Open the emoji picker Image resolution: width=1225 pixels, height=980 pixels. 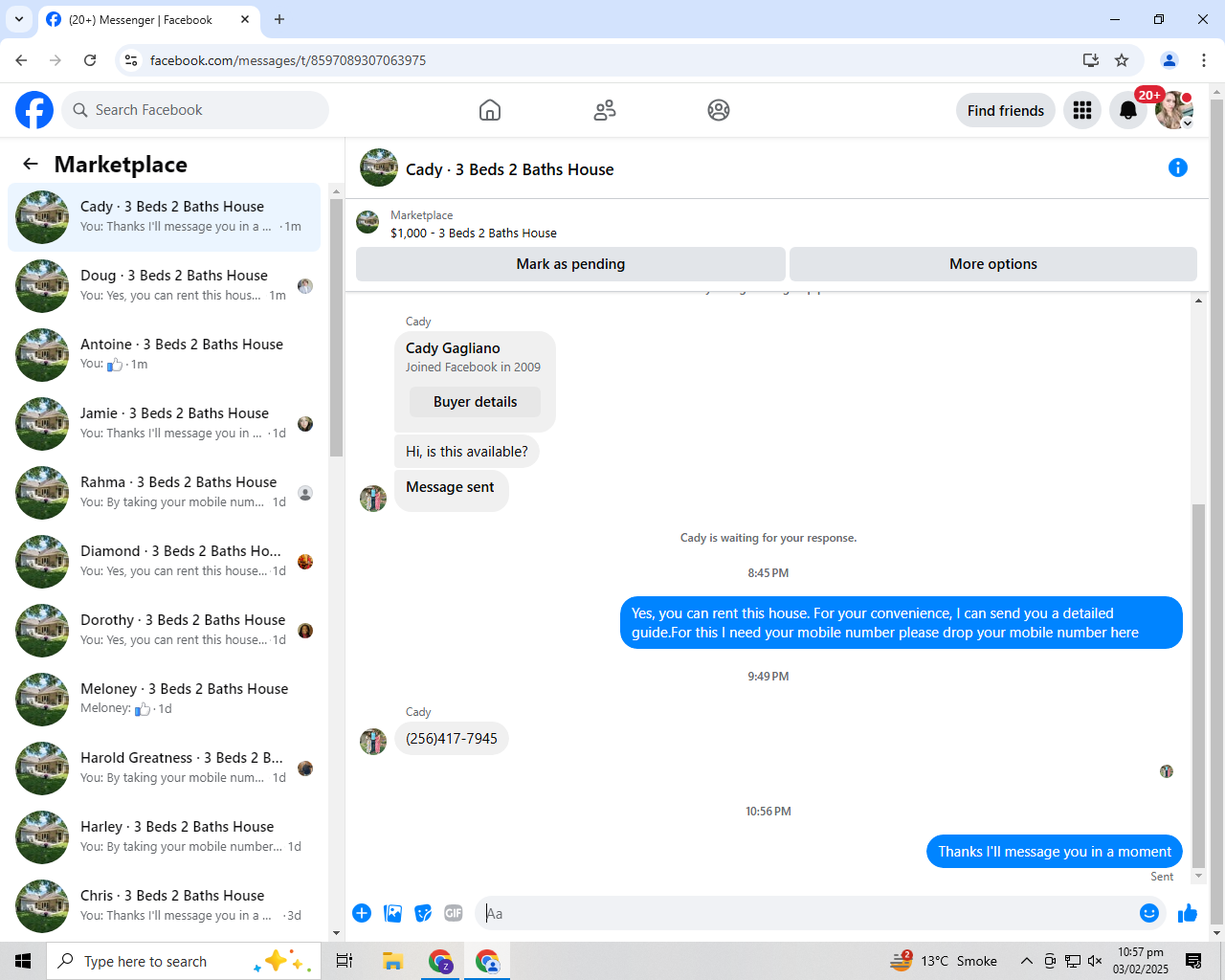click(x=1149, y=913)
